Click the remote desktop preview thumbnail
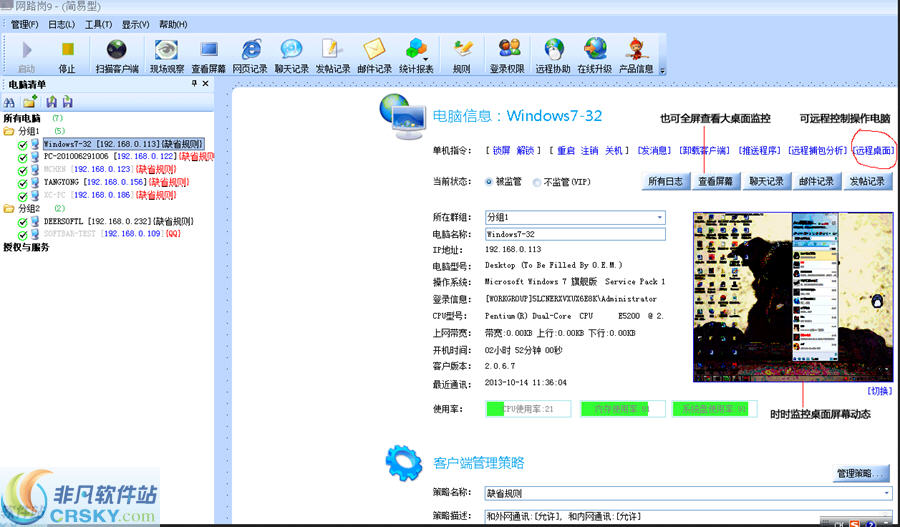The width and height of the screenshot is (900, 527). pyautogui.click(x=793, y=297)
